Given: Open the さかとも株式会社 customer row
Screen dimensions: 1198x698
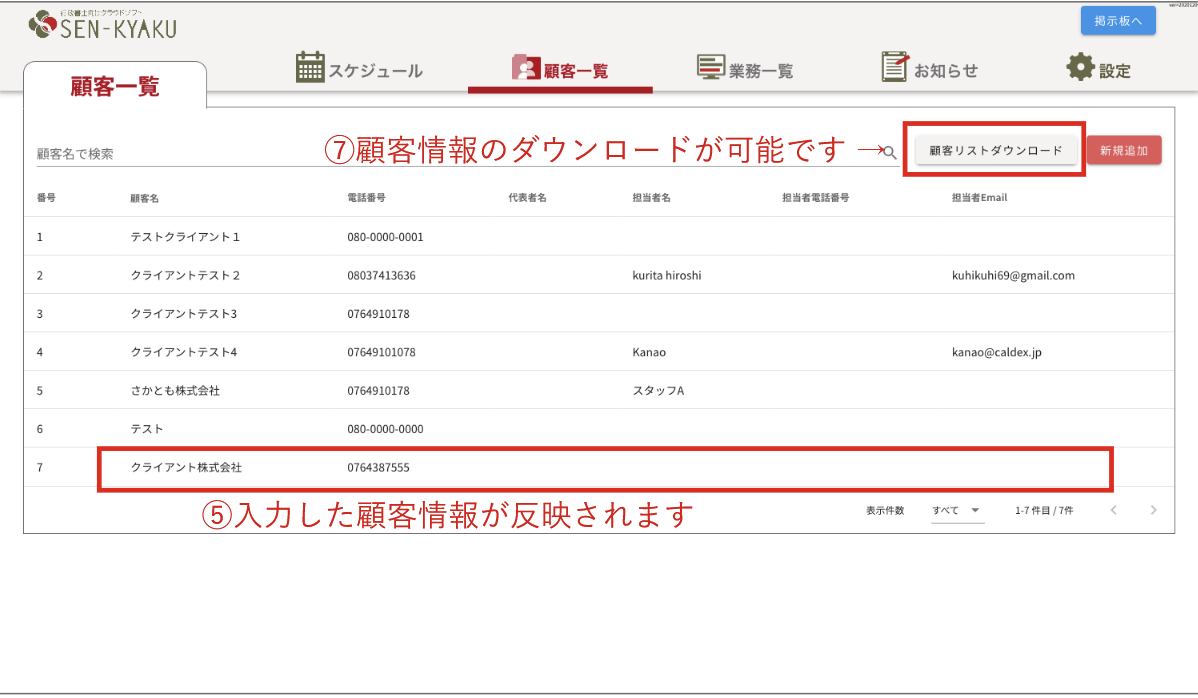Looking at the screenshot, I should [175, 391].
